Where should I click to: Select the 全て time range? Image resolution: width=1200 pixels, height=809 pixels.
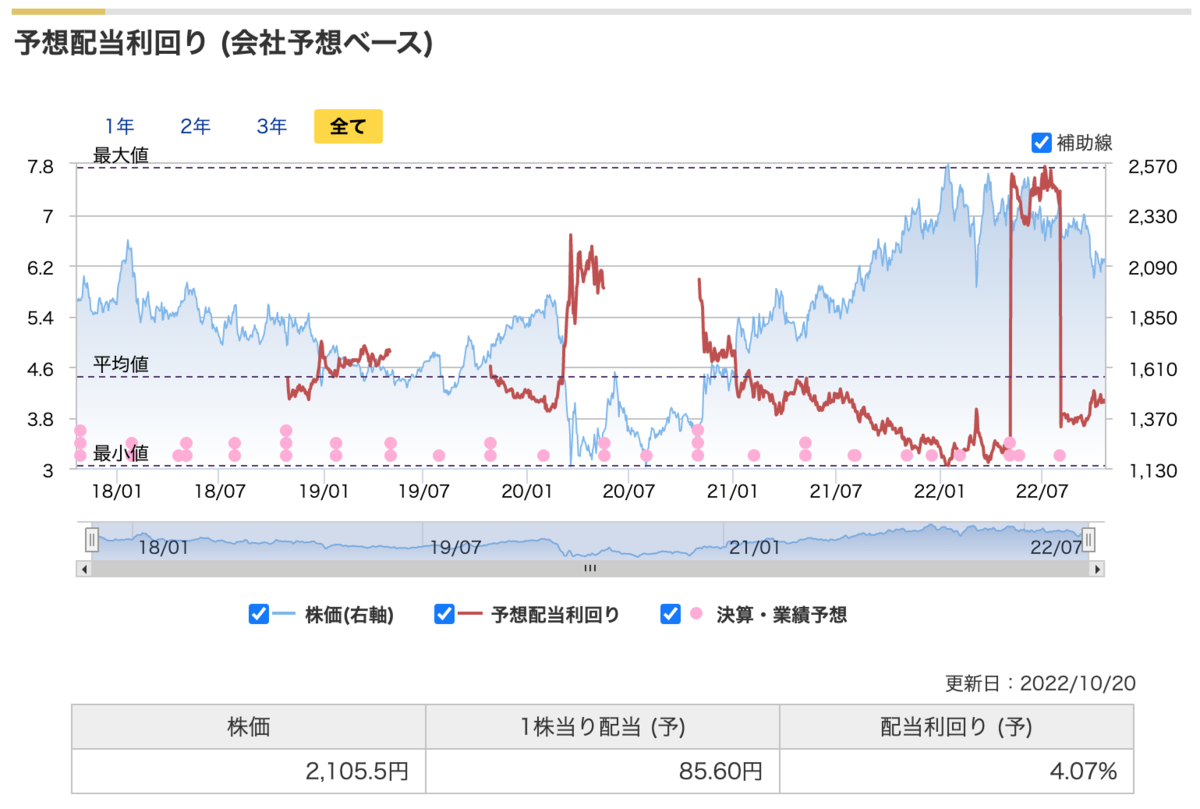[x=348, y=127]
